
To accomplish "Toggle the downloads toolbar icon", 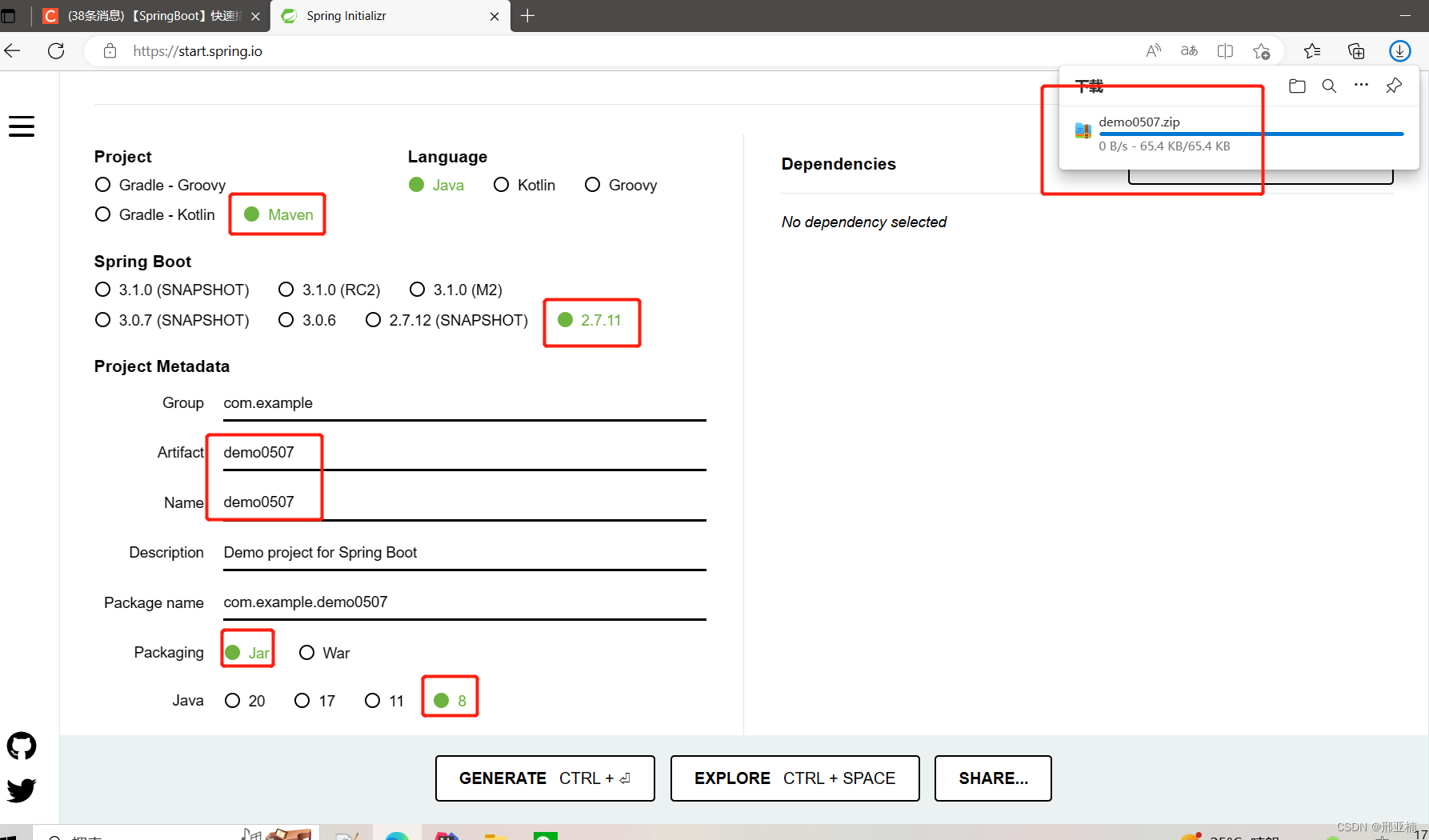I will [x=1399, y=51].
